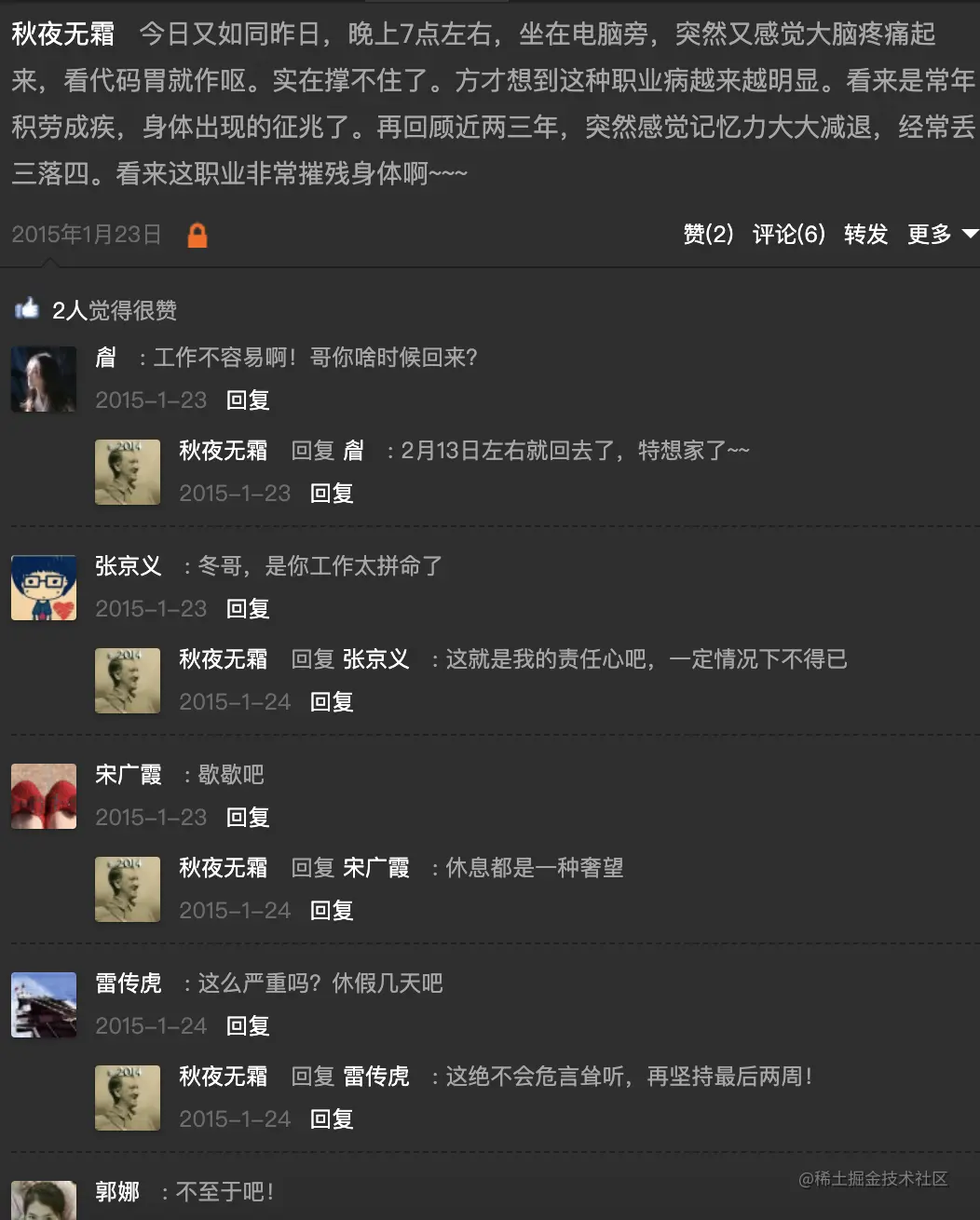Click the 2015年1月23日 post date
Image resolution: width=980 pixels, height=1220 pixels.
coord(87,235)
